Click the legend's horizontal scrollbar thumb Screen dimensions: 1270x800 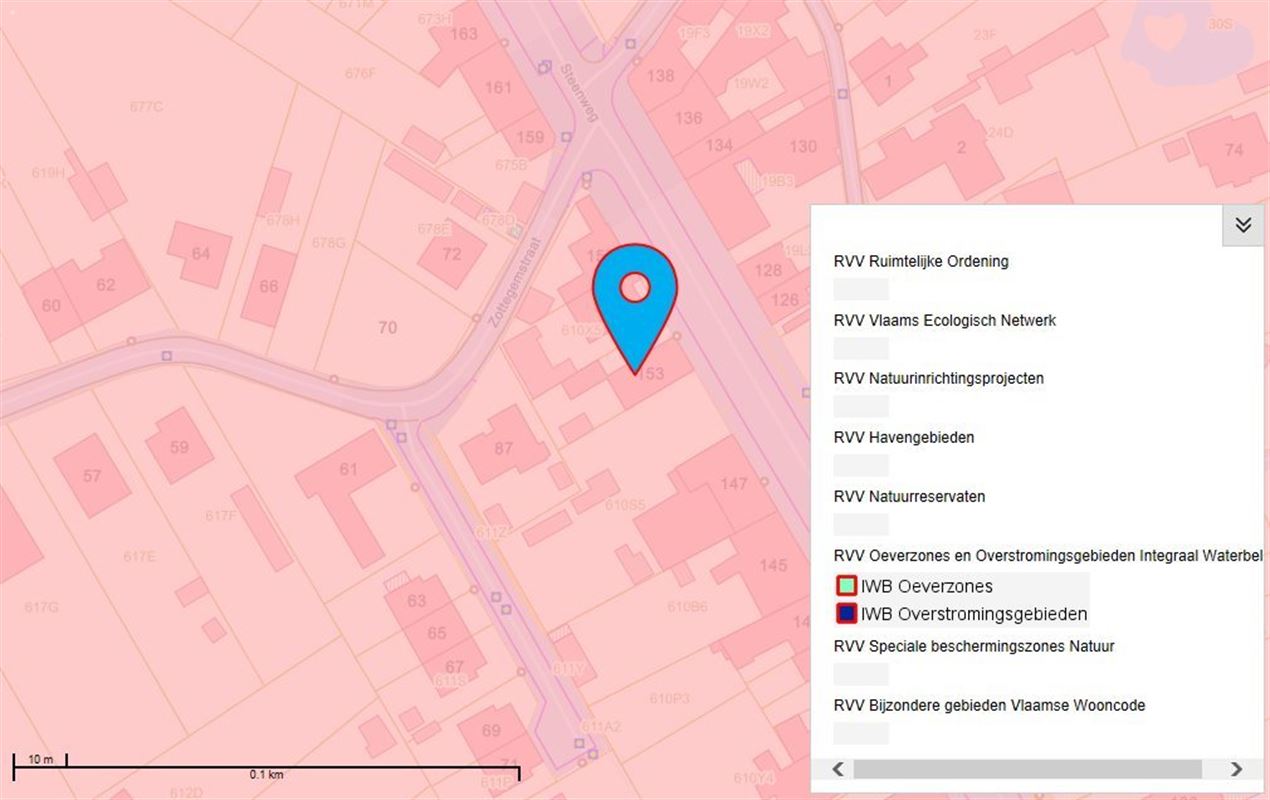click(x=1027, y=769)
